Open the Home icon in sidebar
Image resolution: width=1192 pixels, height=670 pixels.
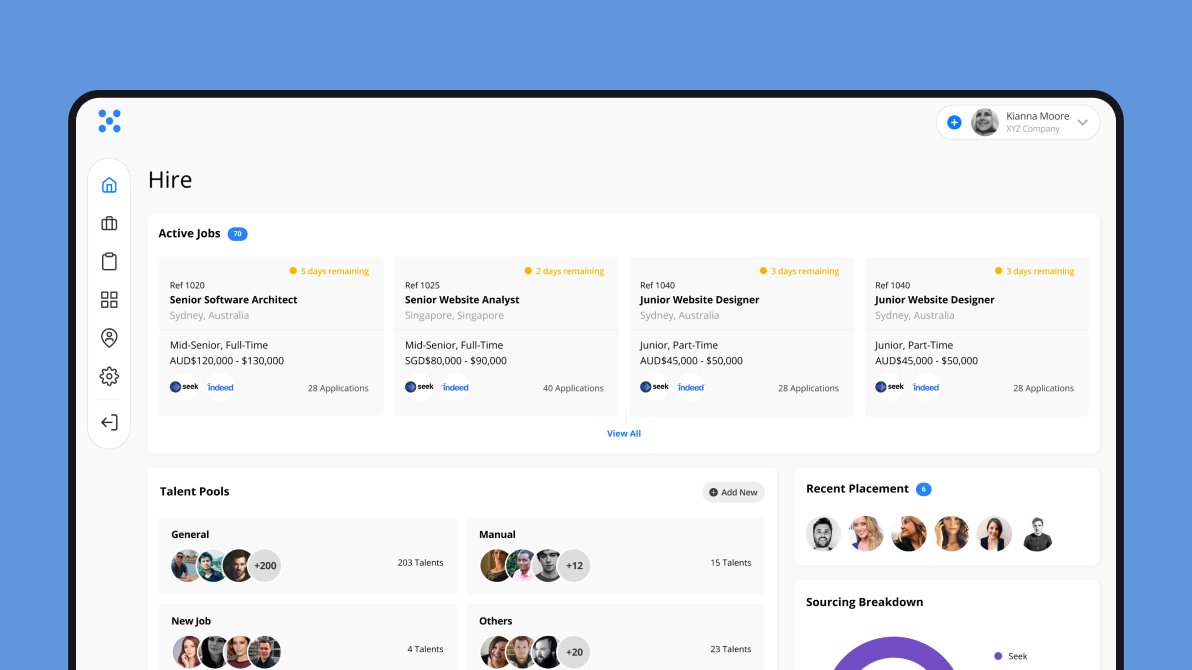[x=109, y=185]
